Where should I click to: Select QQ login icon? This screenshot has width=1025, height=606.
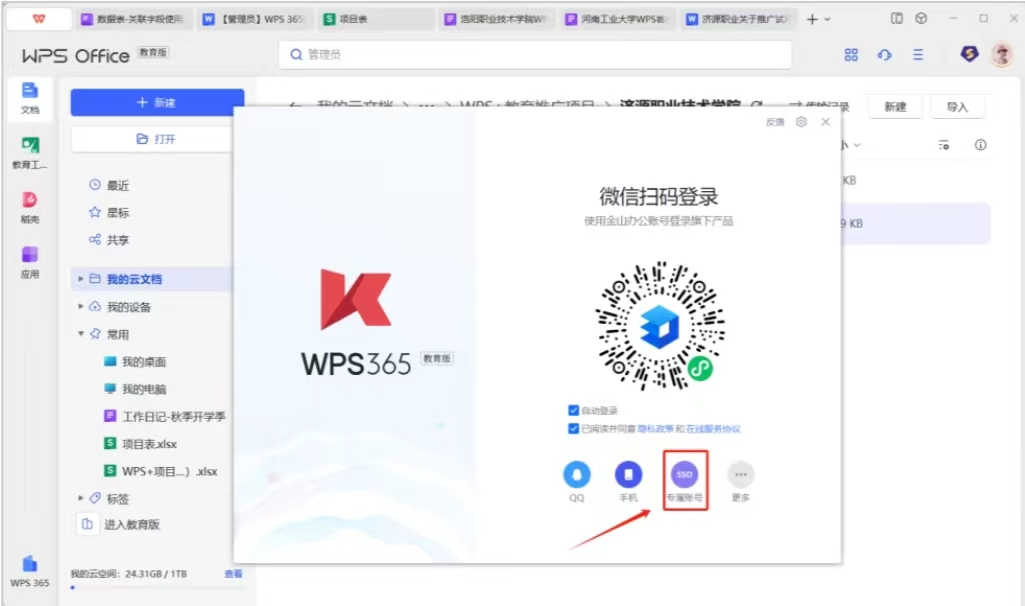[x=577, y=475]
